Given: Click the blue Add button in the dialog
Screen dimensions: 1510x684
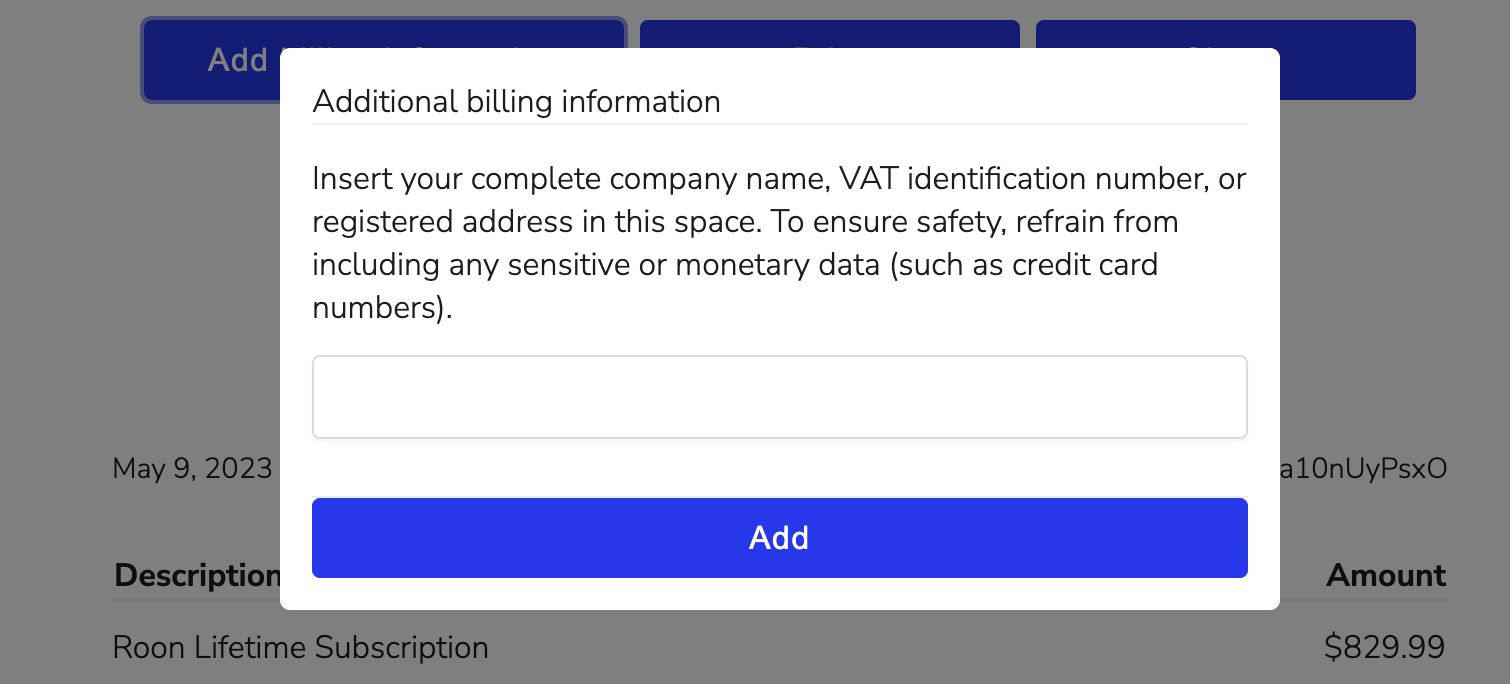Looking at the screenshot, I should pos(779,538).
